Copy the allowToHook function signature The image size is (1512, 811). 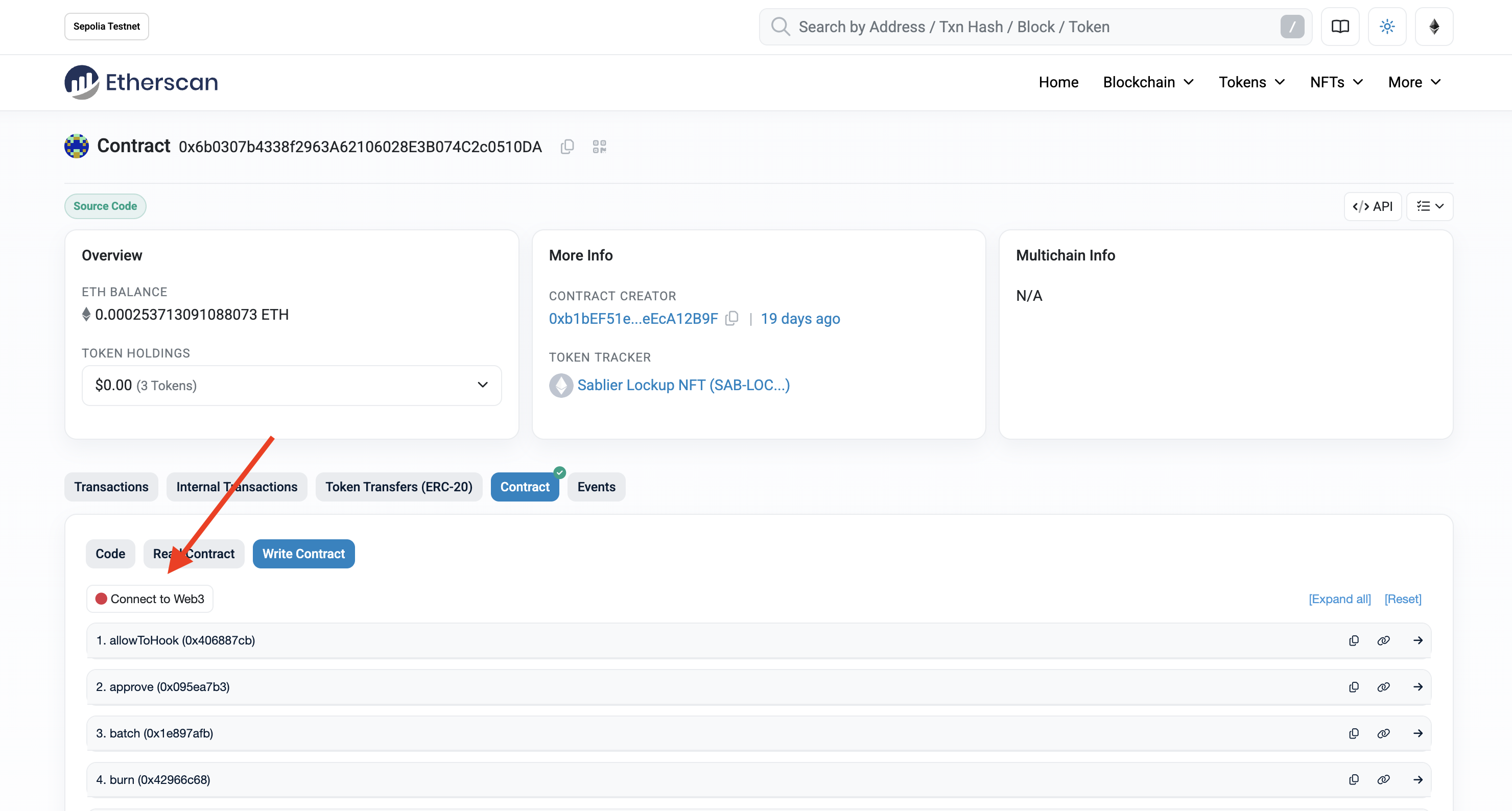[1354, 640]
